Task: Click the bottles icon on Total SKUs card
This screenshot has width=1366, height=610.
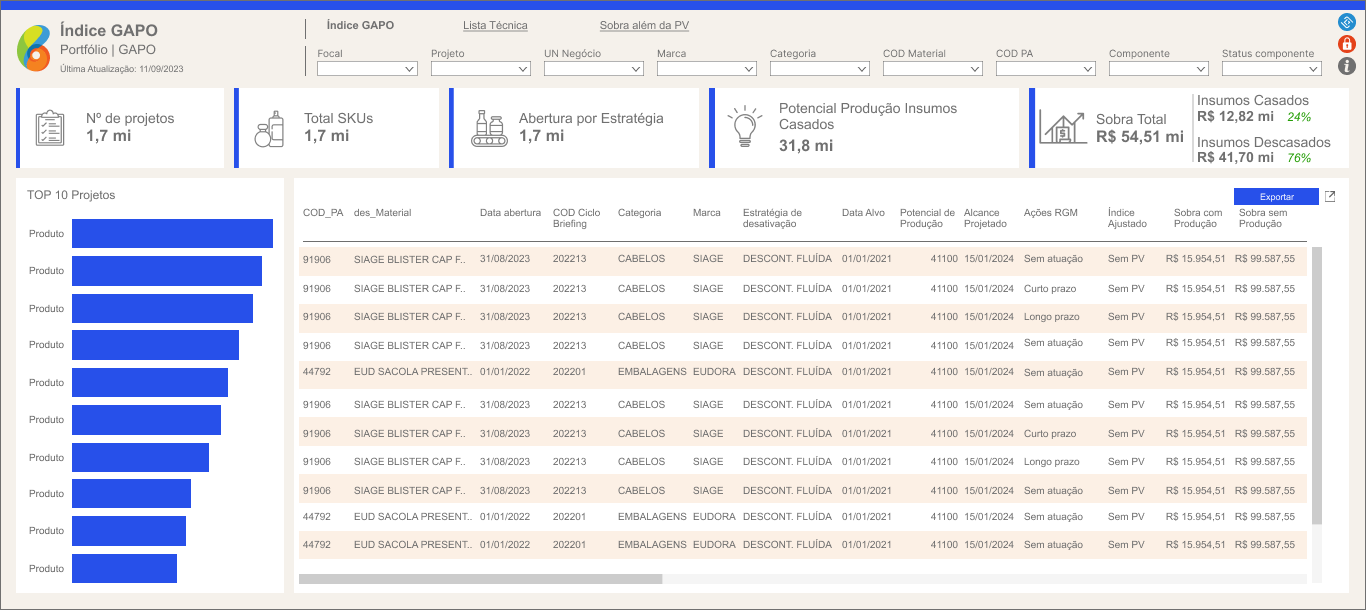Action: pos(269,128)
